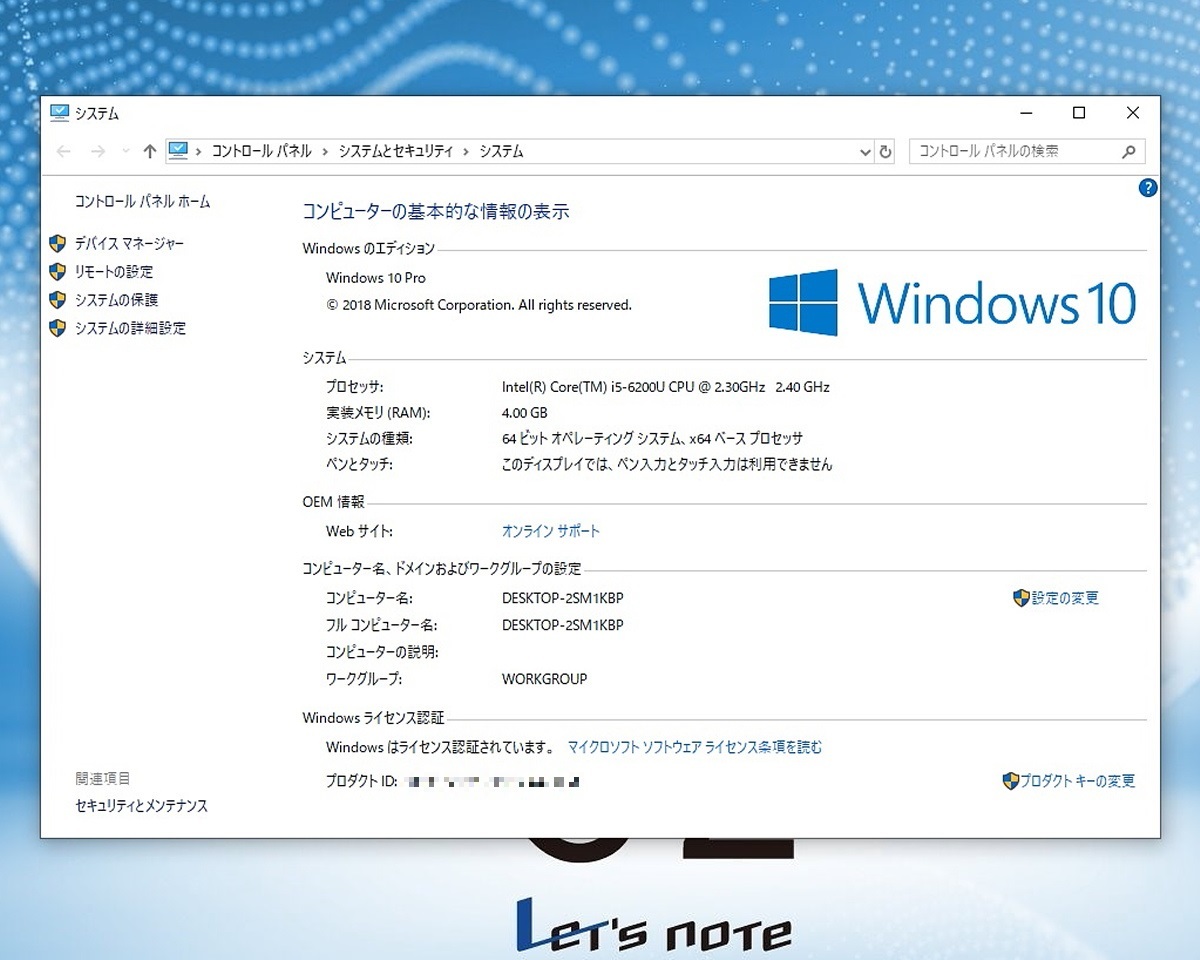The image size is (1200, 960).
Task: Maximize the システム window
Action: (x=1079, y=113)
